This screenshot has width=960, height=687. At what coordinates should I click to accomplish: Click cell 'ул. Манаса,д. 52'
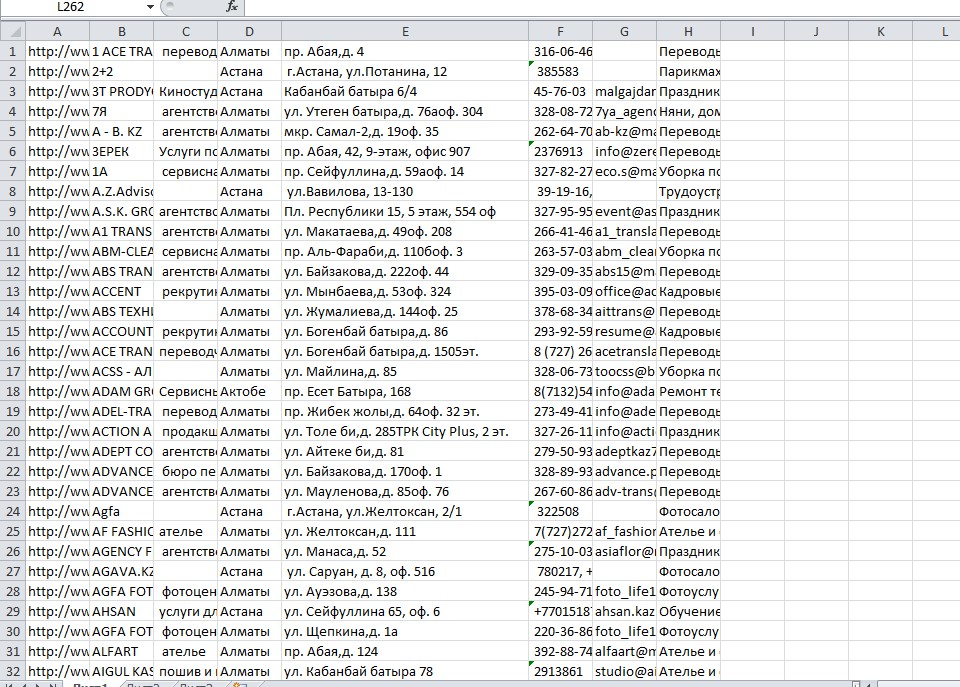tap(405, 552)
